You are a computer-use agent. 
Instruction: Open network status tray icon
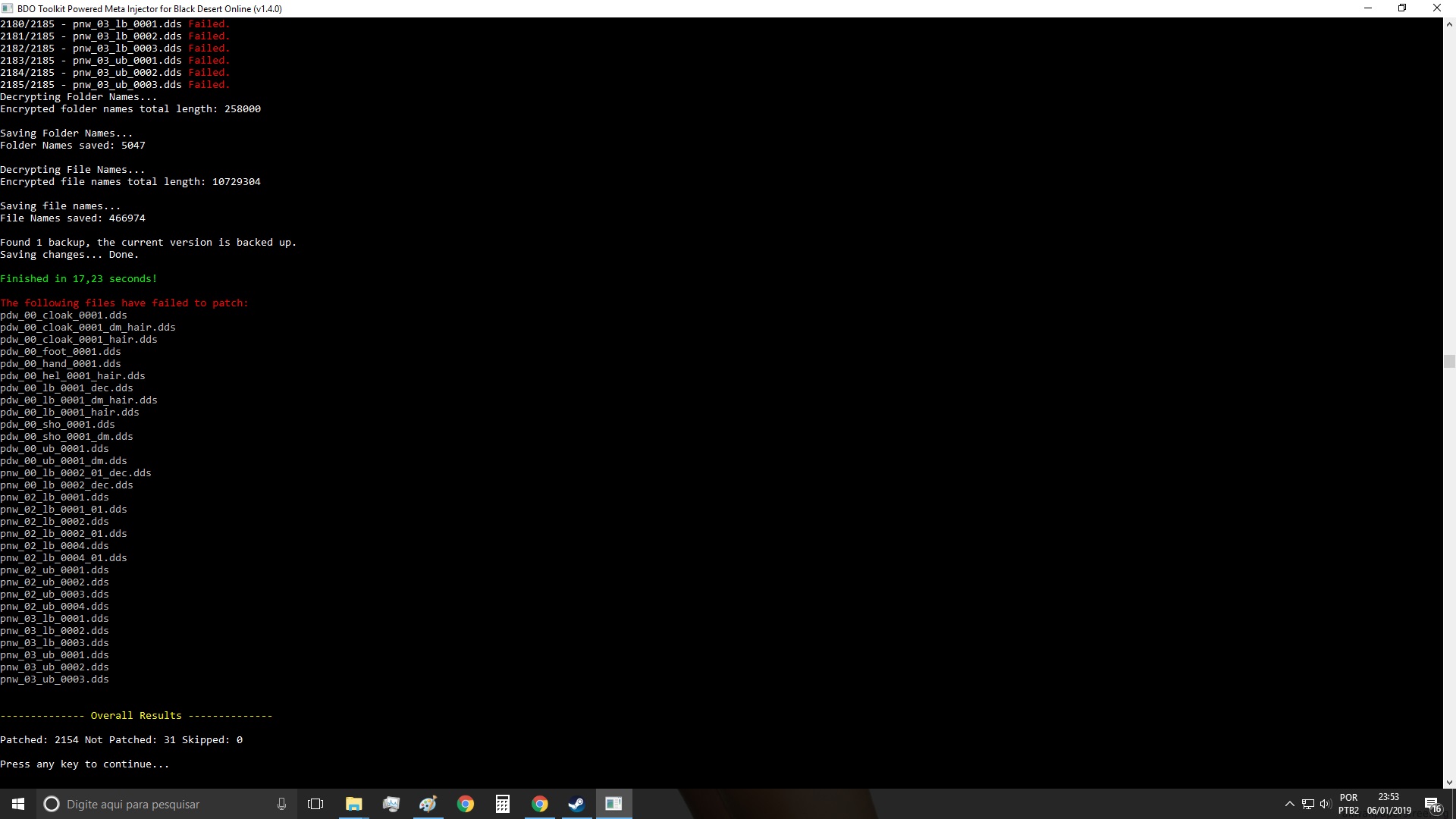pos(1307,804)
